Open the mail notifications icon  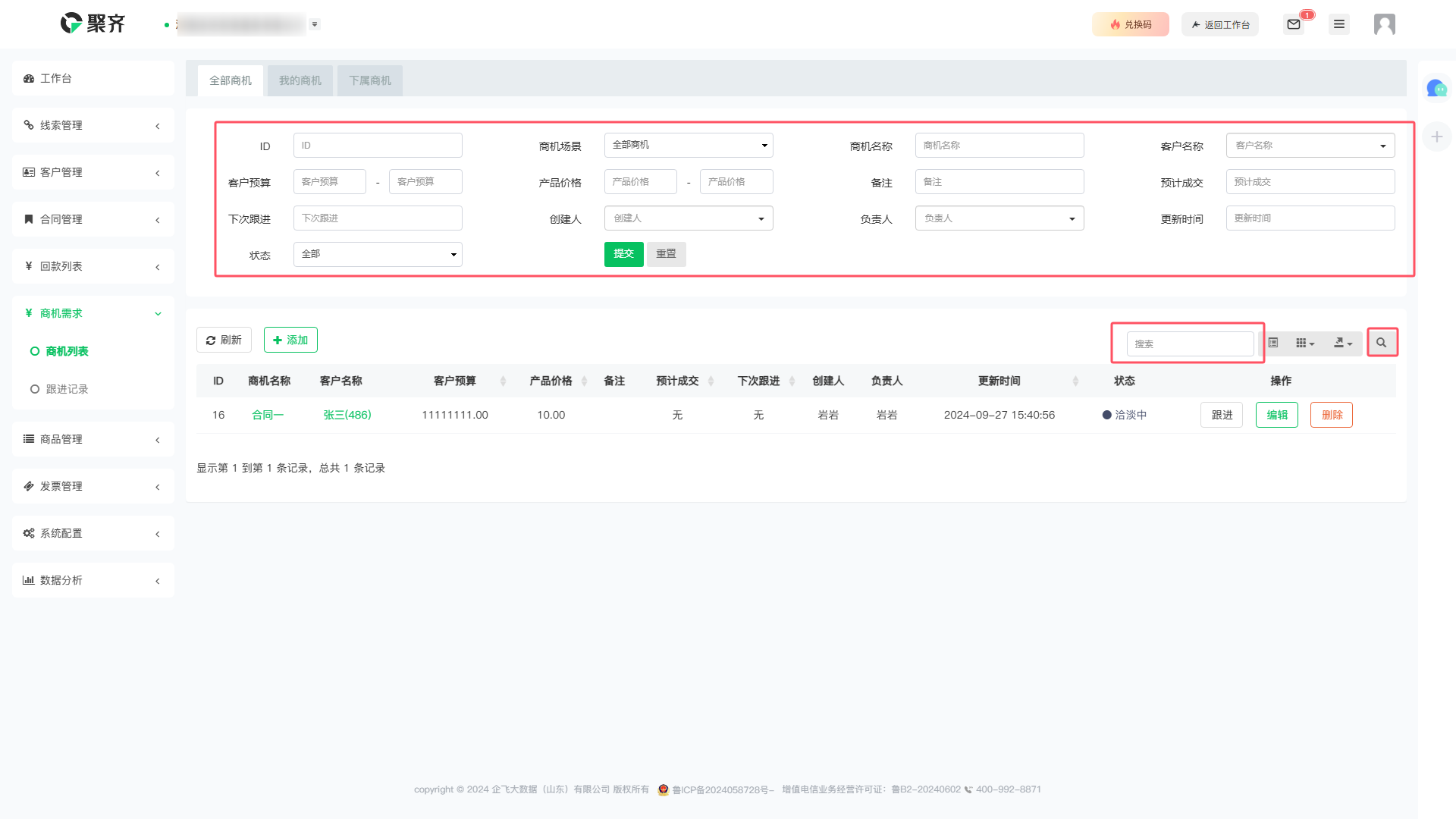pos(1294,24)
